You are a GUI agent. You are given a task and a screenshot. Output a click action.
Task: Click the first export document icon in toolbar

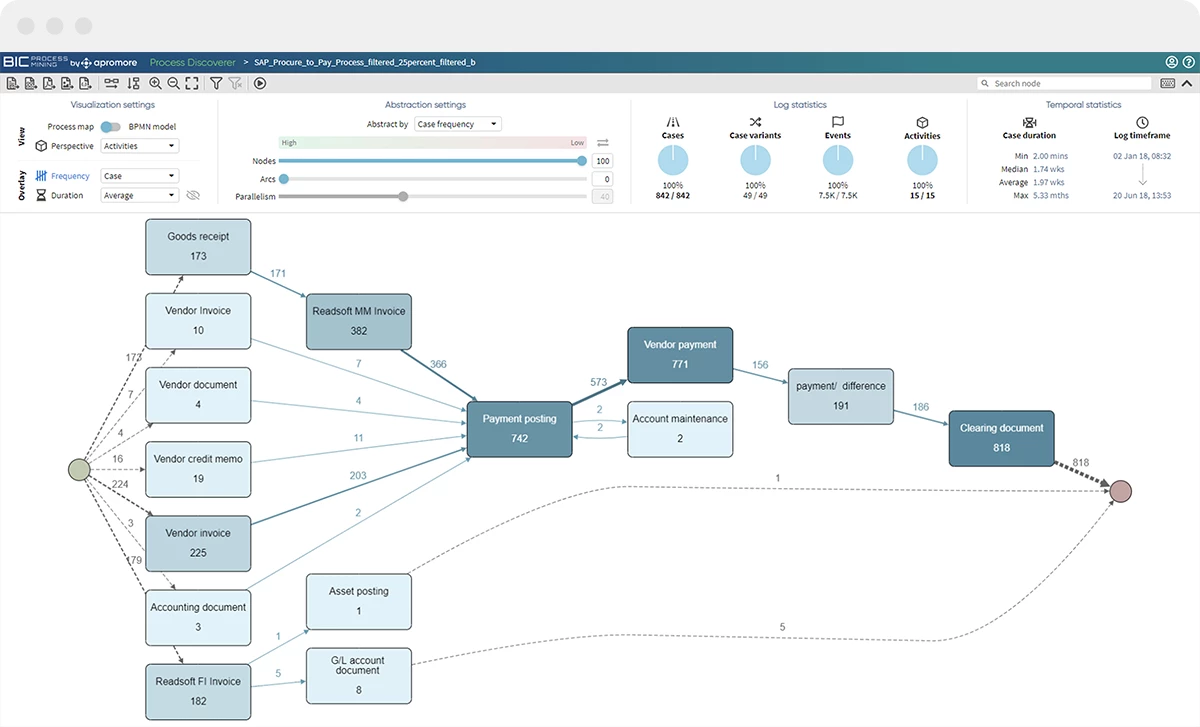coord(12,83)
